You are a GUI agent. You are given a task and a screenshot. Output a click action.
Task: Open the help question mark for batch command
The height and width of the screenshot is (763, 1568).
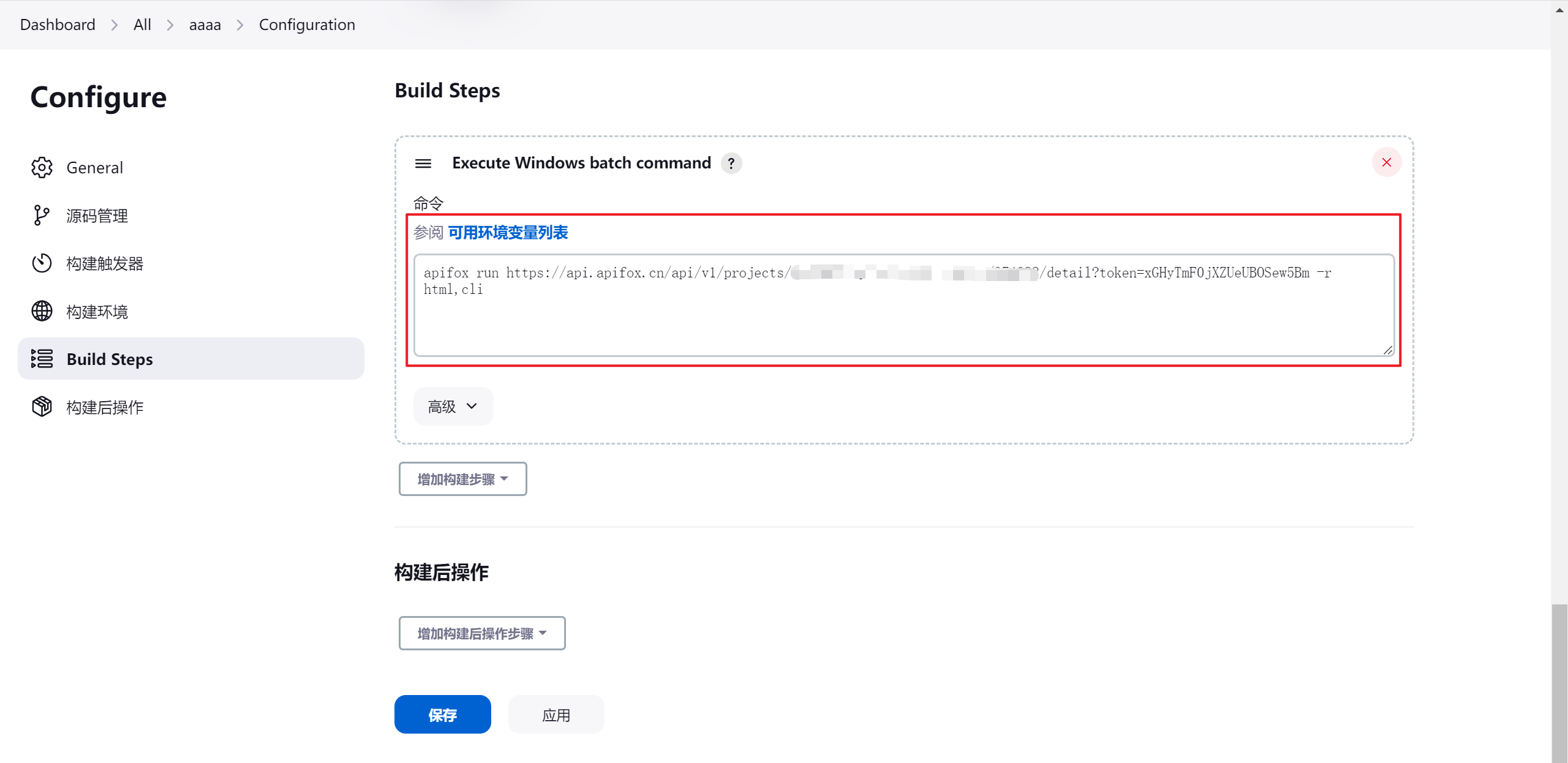[x=731, y=163]
